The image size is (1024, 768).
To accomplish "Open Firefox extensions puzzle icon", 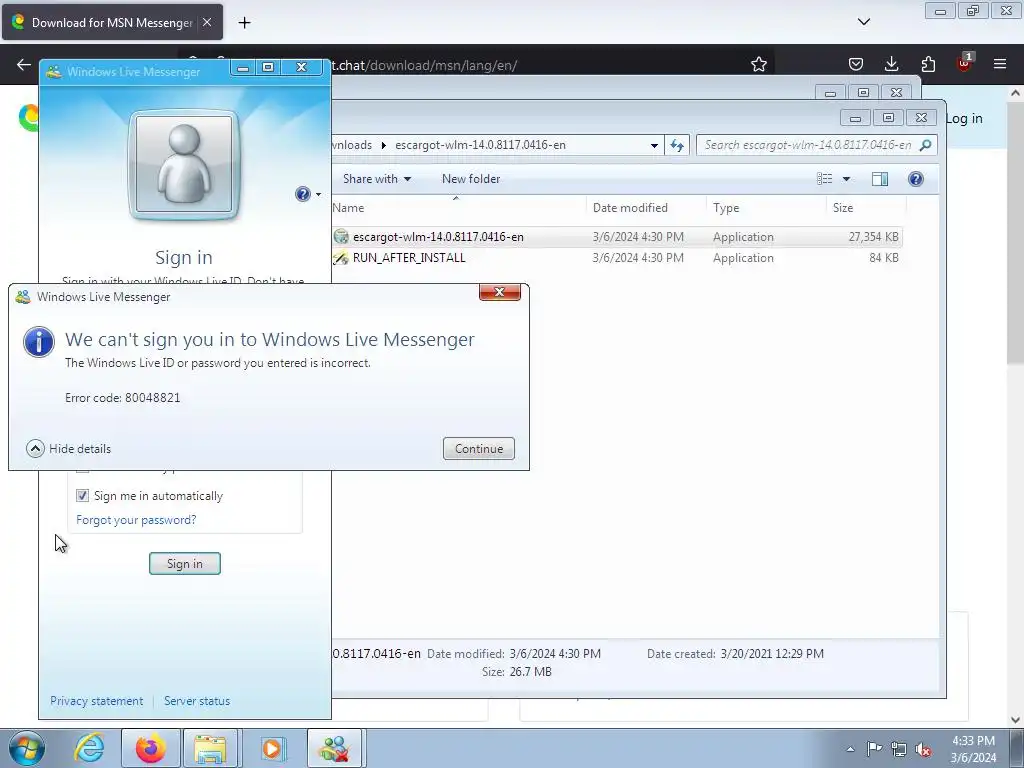I will click(928, 64).
